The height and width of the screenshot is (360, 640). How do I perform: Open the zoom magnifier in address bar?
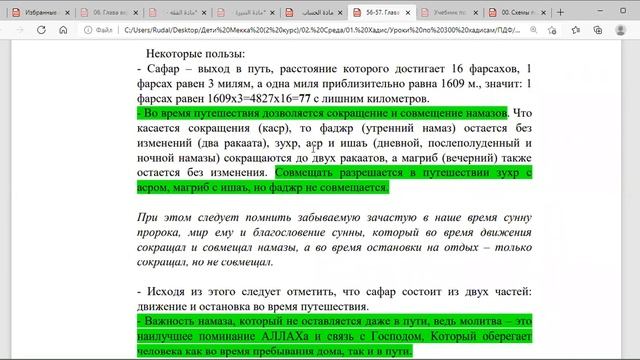pyautogui.click(x=533, y=30)
